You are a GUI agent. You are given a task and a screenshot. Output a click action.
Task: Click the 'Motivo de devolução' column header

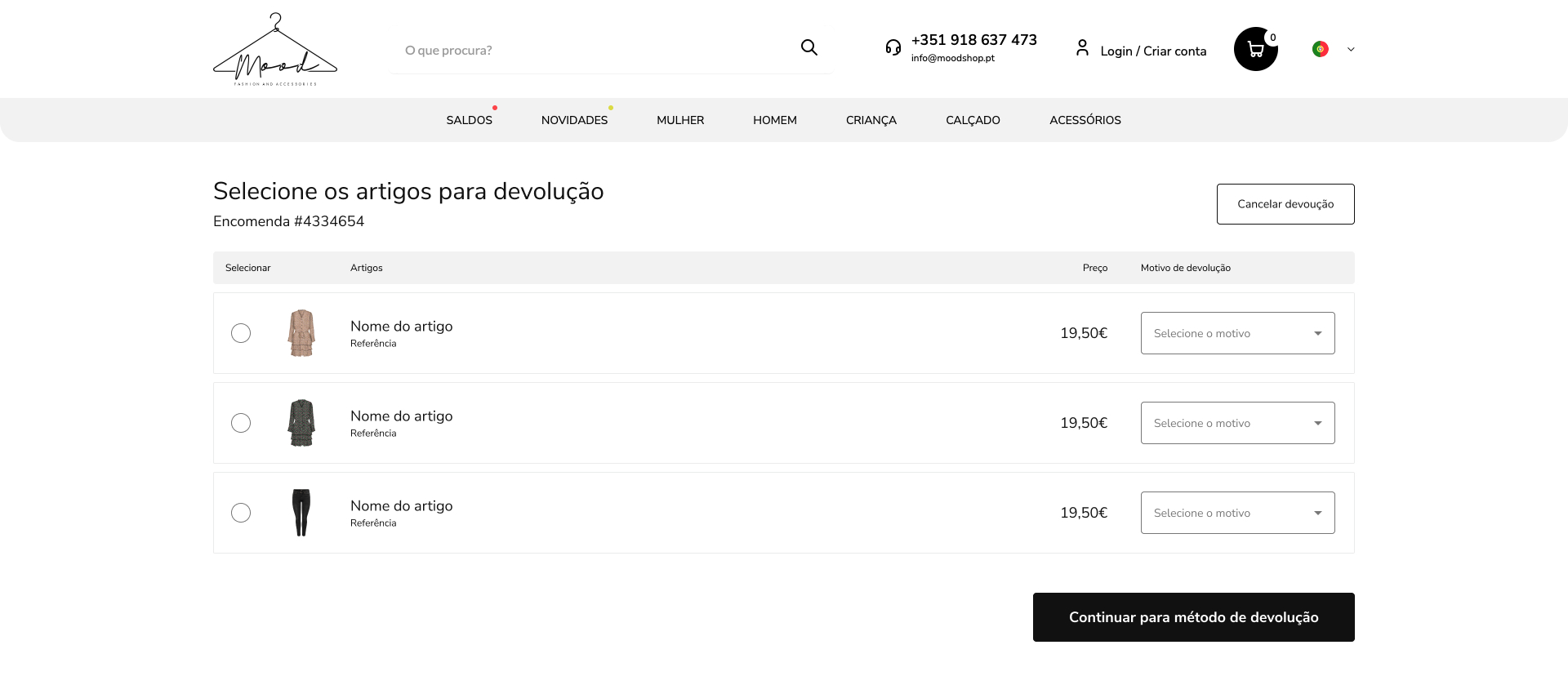[x=1186, y=268]
